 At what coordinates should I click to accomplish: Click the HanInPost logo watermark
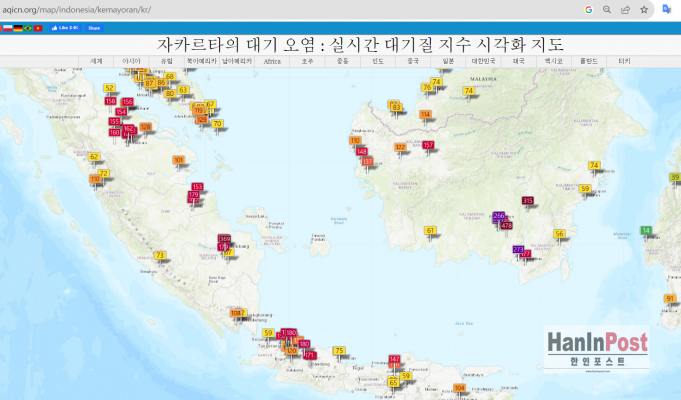597,351
